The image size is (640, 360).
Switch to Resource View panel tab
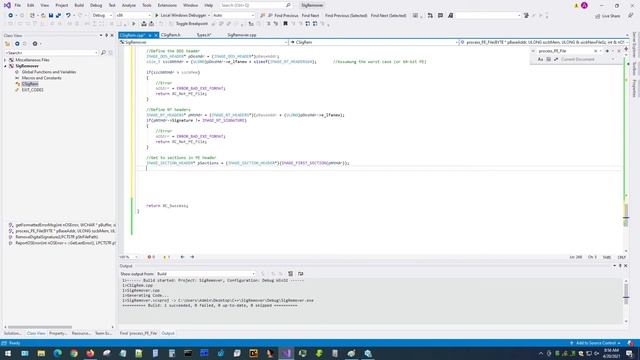(81, 333)
